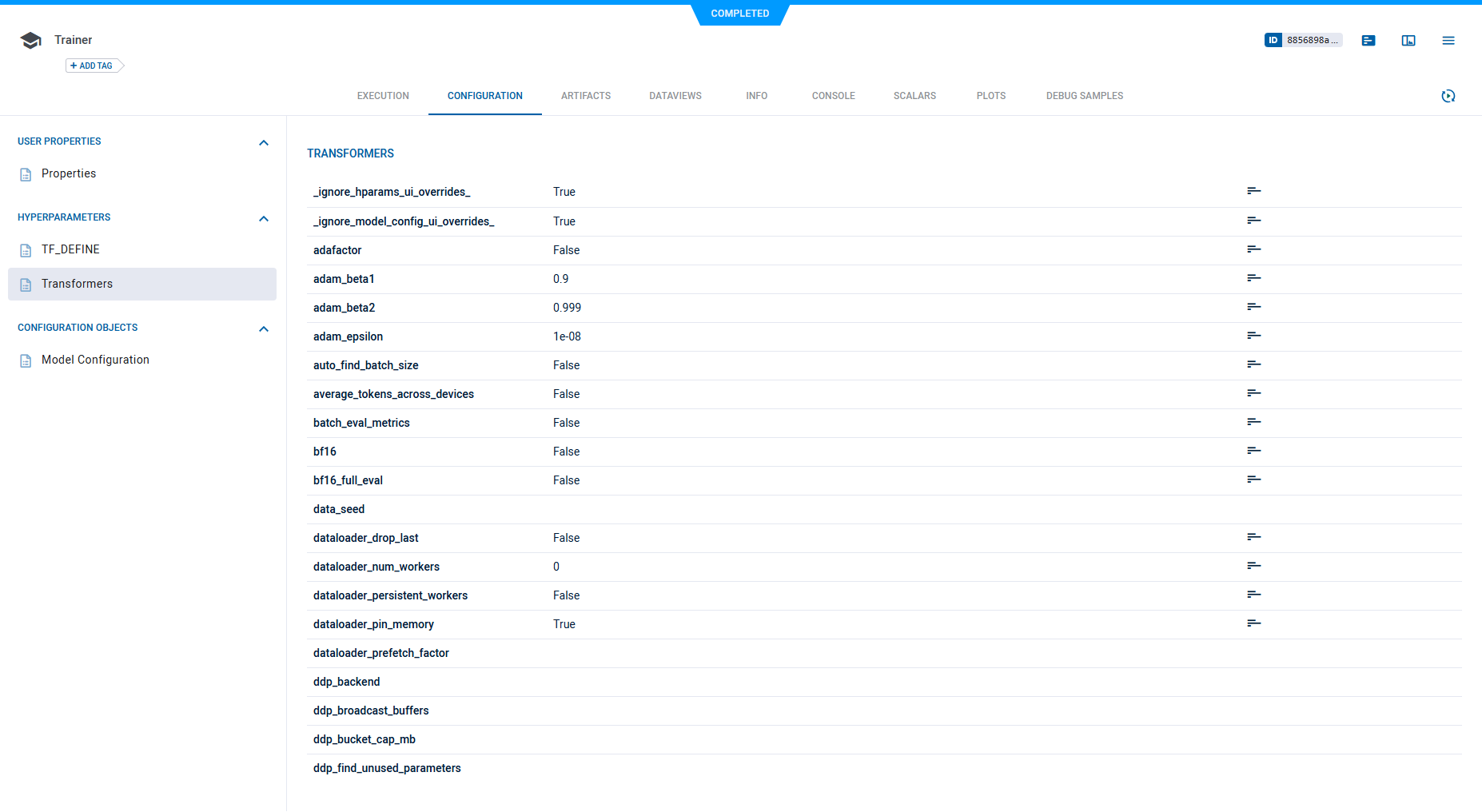Collapse the User Properties section
The height and width of the screenshot is (812, 1482).
click(264, 142)
